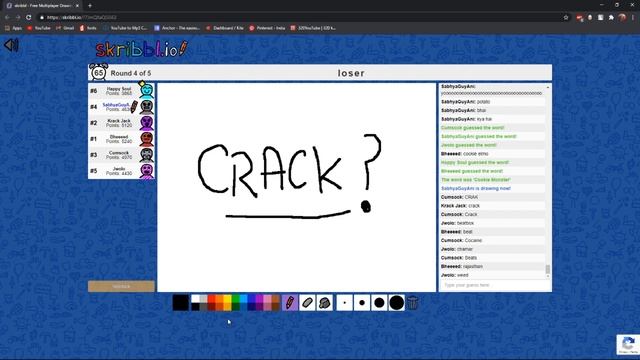Viewport: 640px width, 360px height.
Task: Click the word 'loser' above the canvas
Action: coord(351,73)
